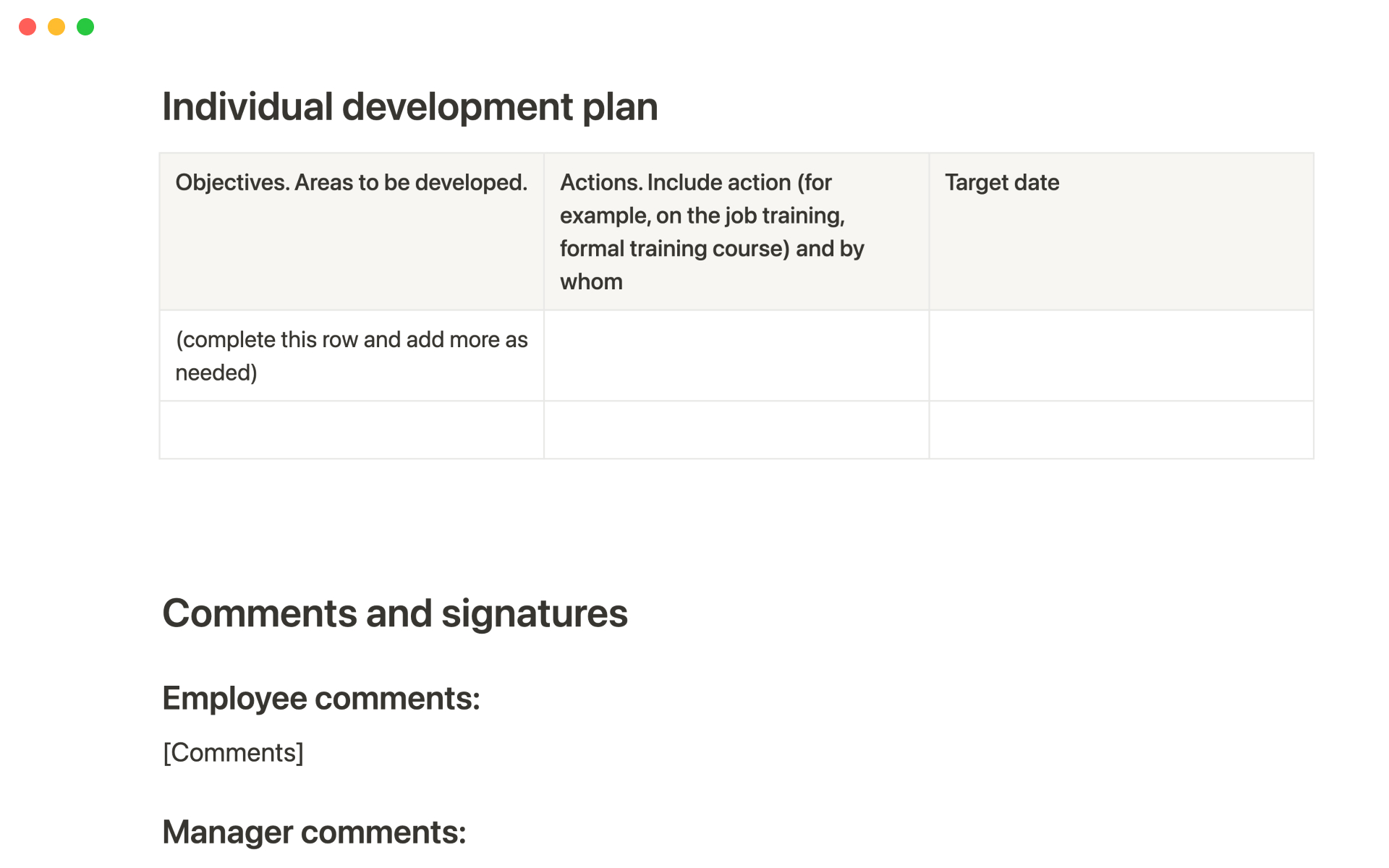Click the yellow minimize window button

[56, 27]
